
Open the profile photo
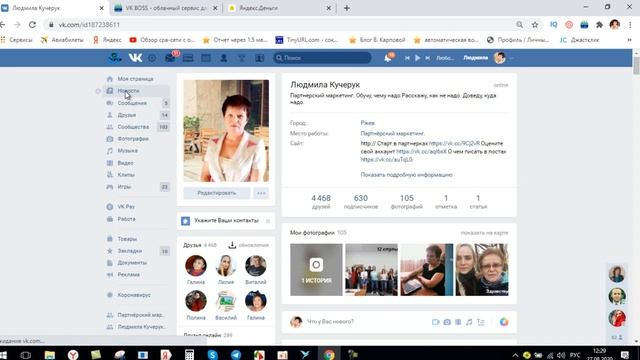[x=226, y=131]
